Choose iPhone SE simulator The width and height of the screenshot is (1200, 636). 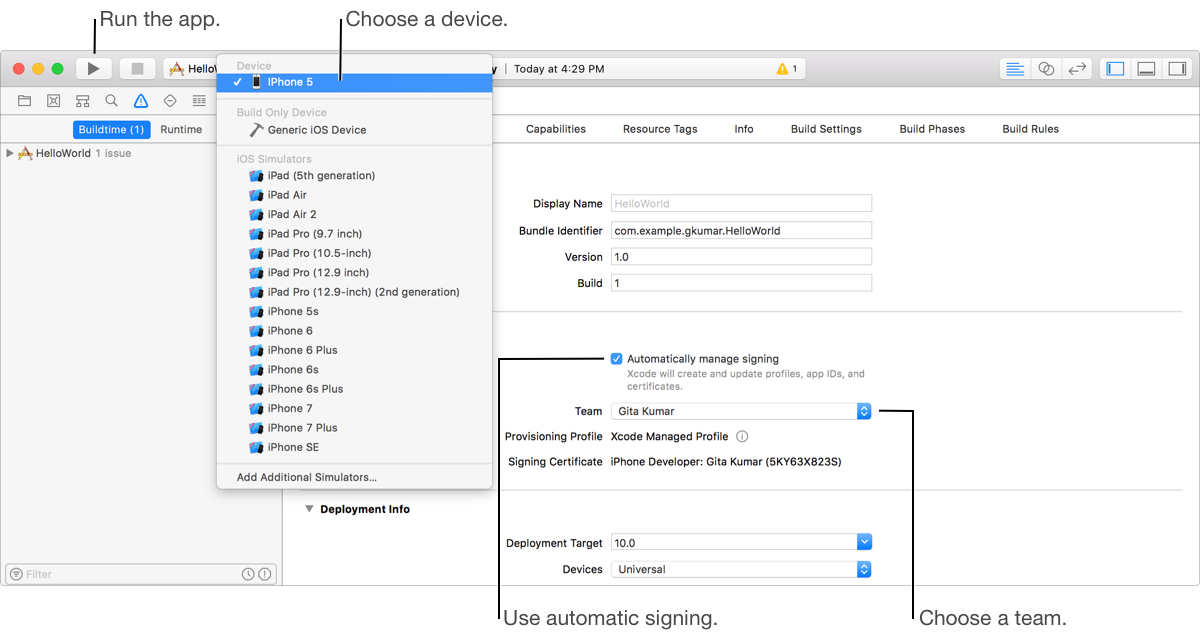coord(354,447)
